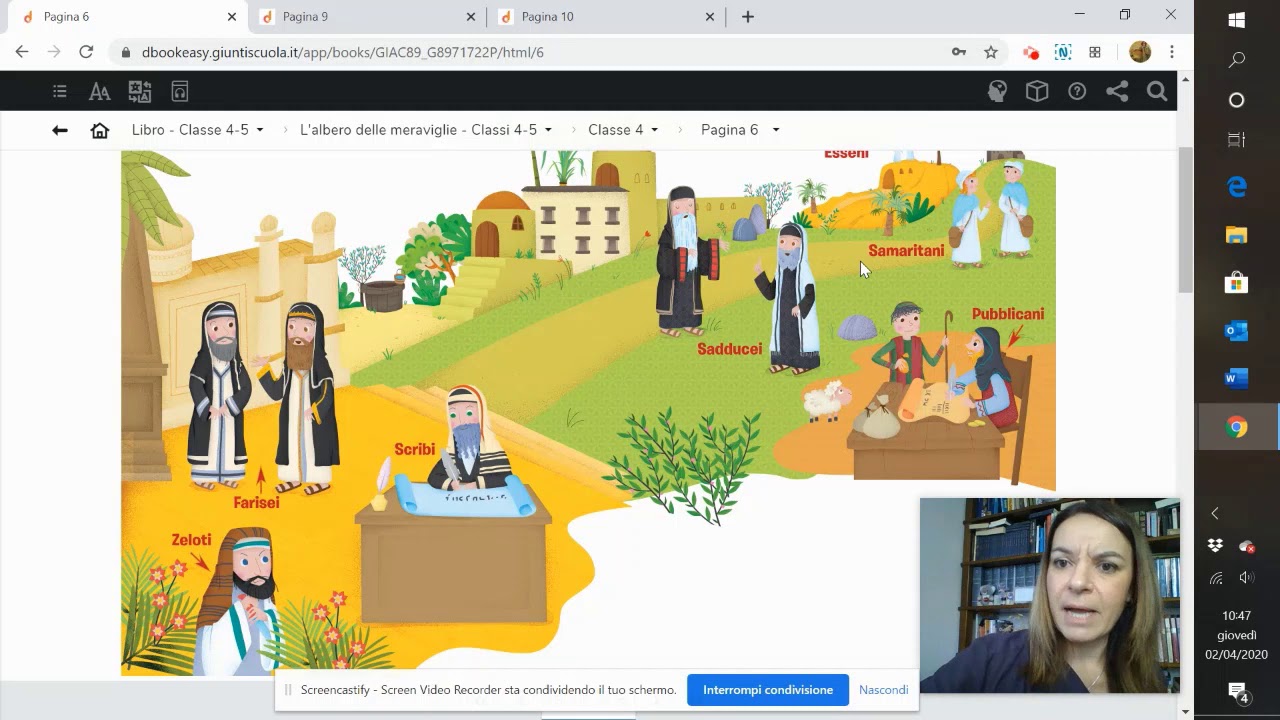Open the Chrome three-dot menu
The width and height of the screenshot is (1280, 720).
[x=1172, y=52]
